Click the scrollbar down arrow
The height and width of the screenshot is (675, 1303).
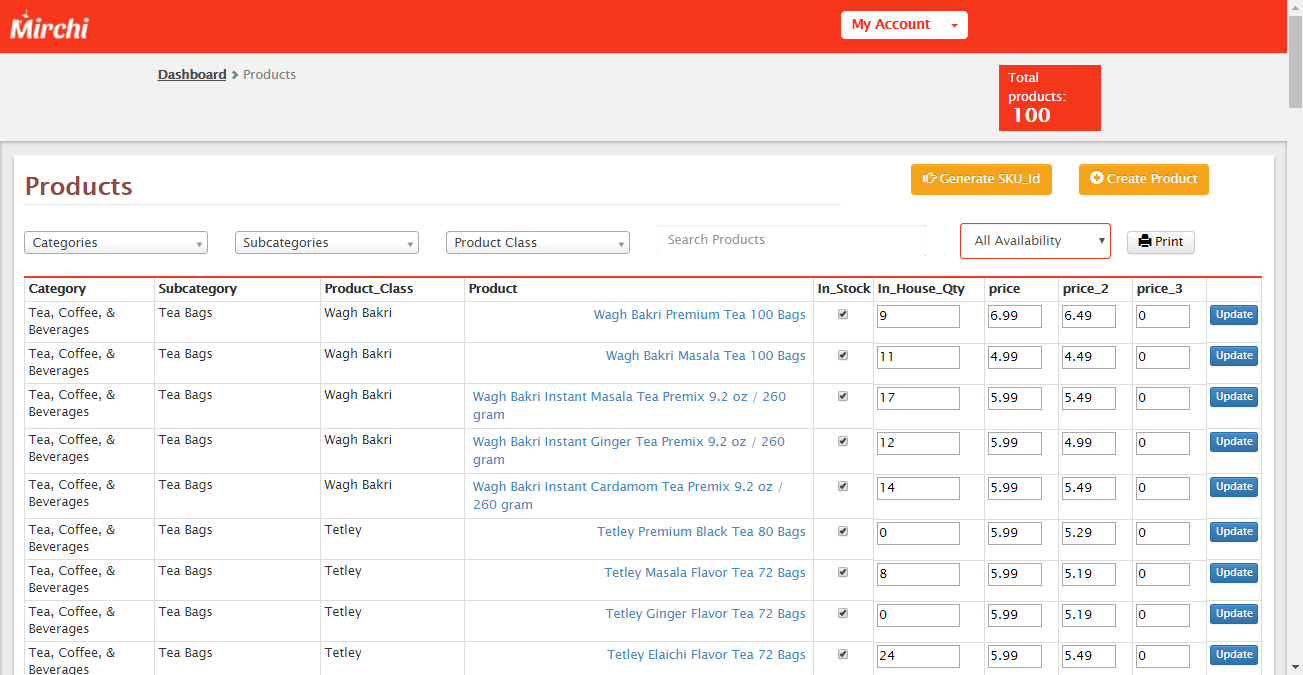click(1295, 666)
